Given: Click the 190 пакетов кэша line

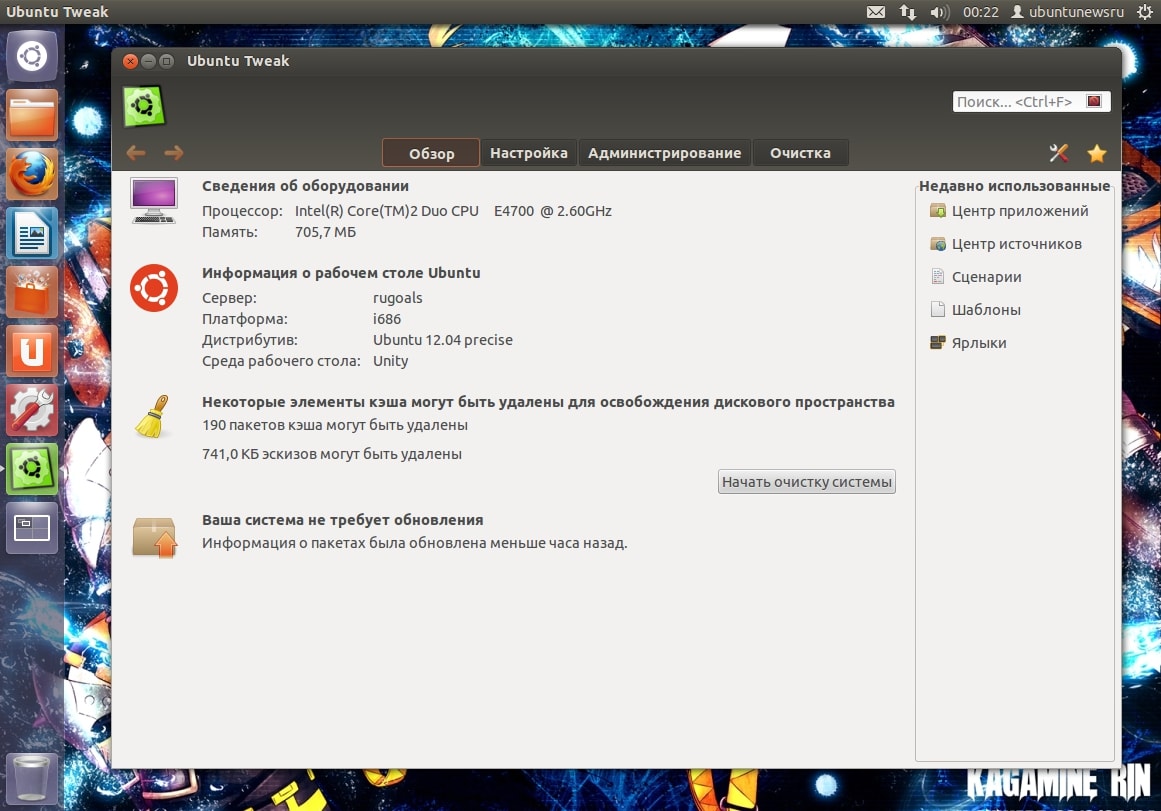Looking at the screenshot, I should [335, 425].
